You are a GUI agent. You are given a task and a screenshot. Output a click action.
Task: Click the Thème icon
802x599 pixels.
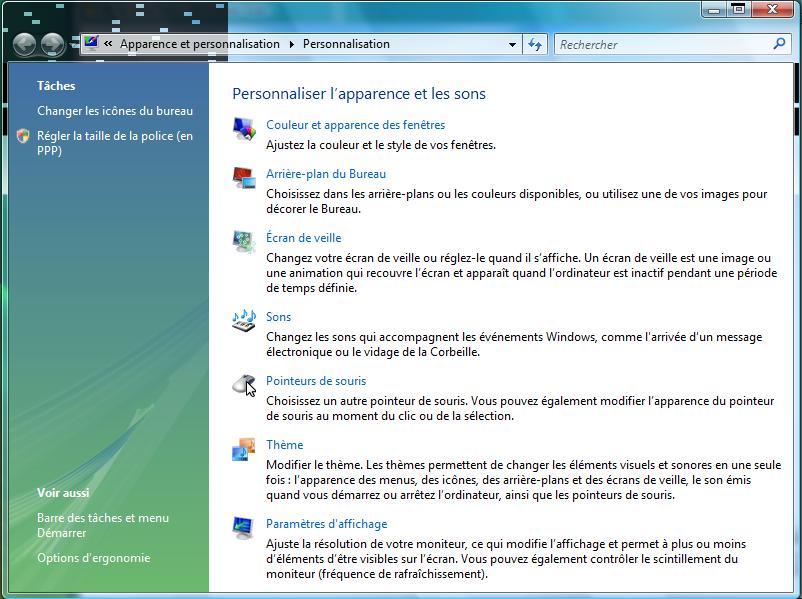(244, 449)
